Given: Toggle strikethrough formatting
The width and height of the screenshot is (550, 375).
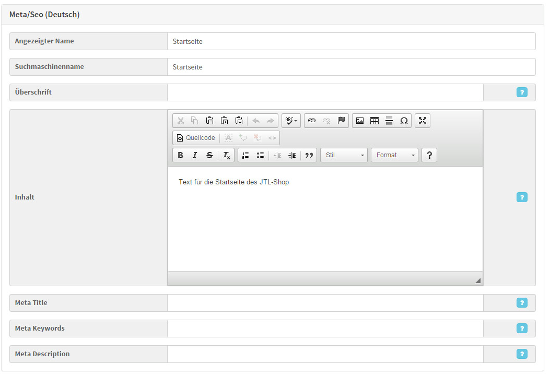Looking at the screenshot, I should click(210, 155).
